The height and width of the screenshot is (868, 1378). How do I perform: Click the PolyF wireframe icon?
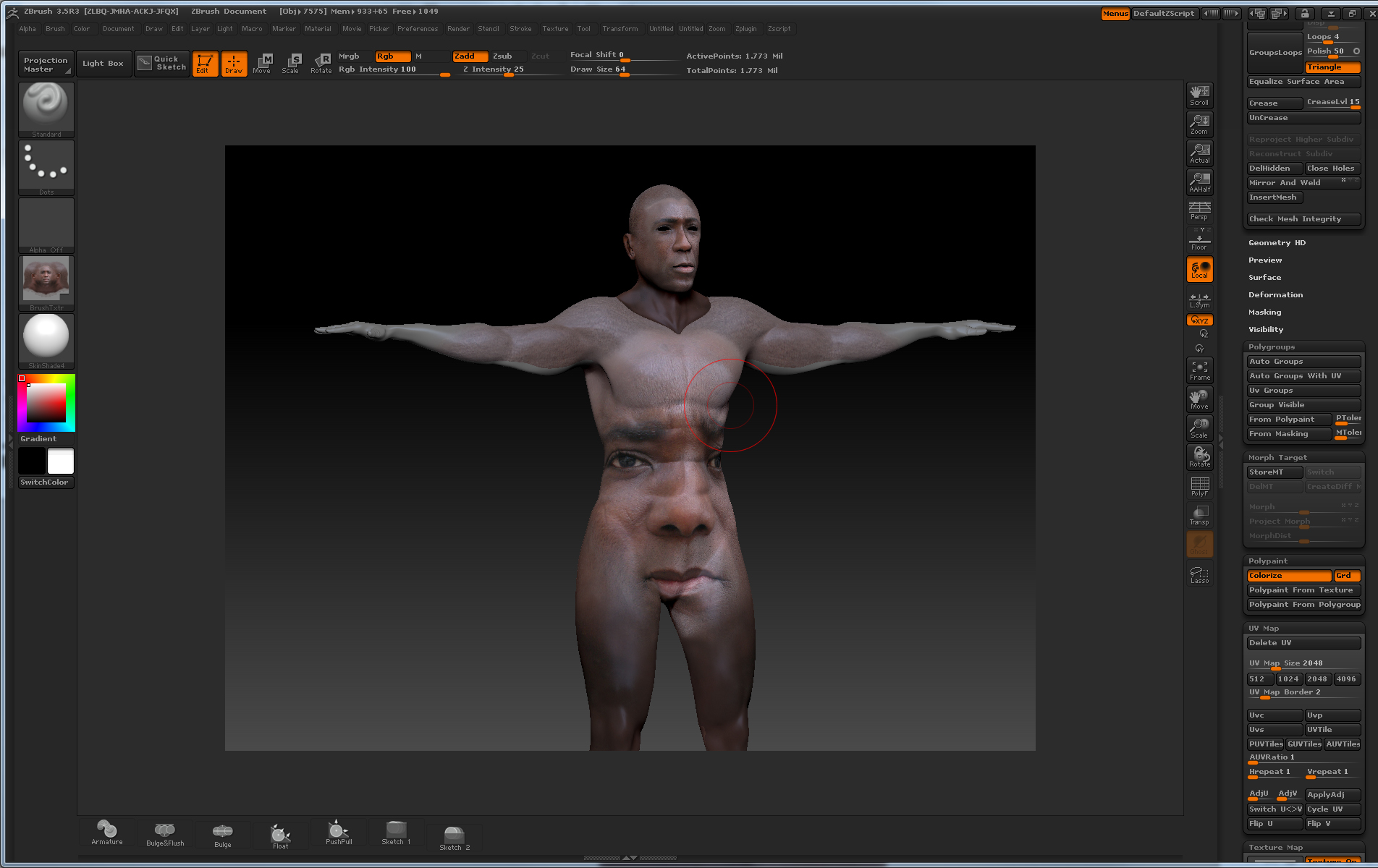[x=1199, y=486]
